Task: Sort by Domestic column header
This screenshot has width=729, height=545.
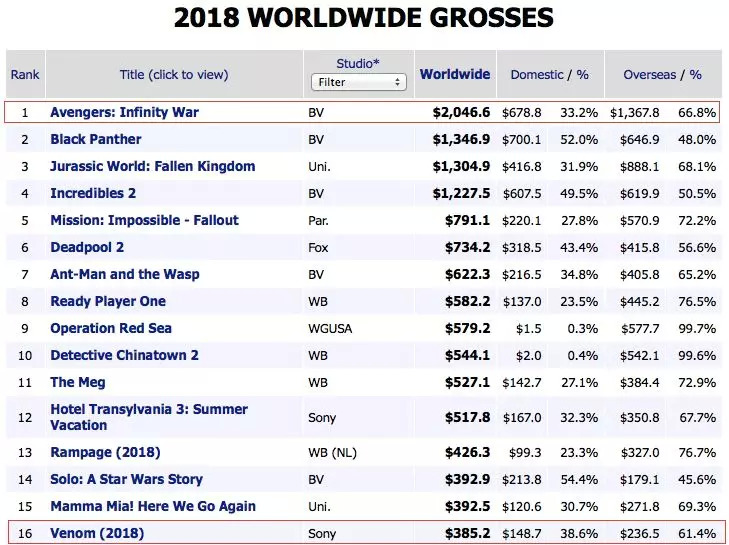Action: coord(536,75)
